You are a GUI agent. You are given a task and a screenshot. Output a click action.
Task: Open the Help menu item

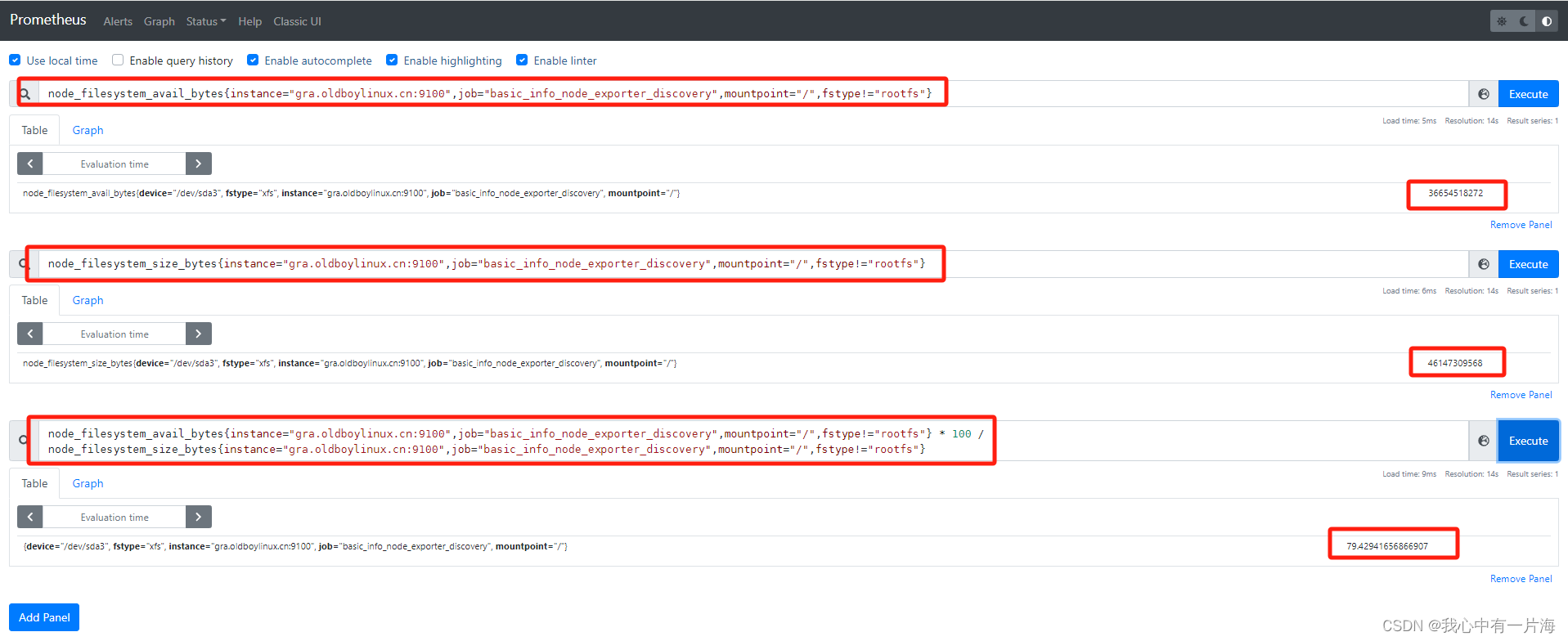250,21
